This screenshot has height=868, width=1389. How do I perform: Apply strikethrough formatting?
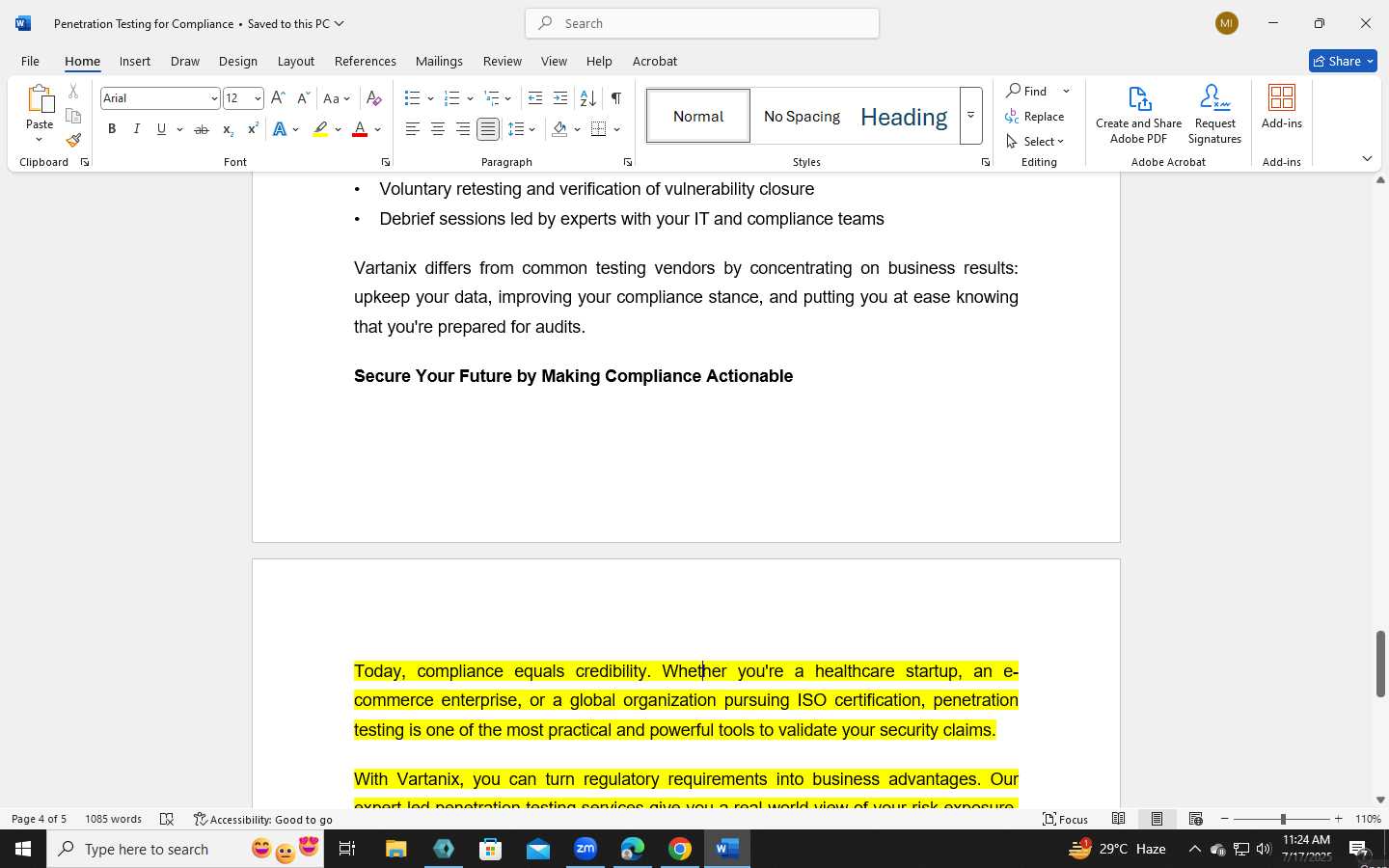(201, 129)
